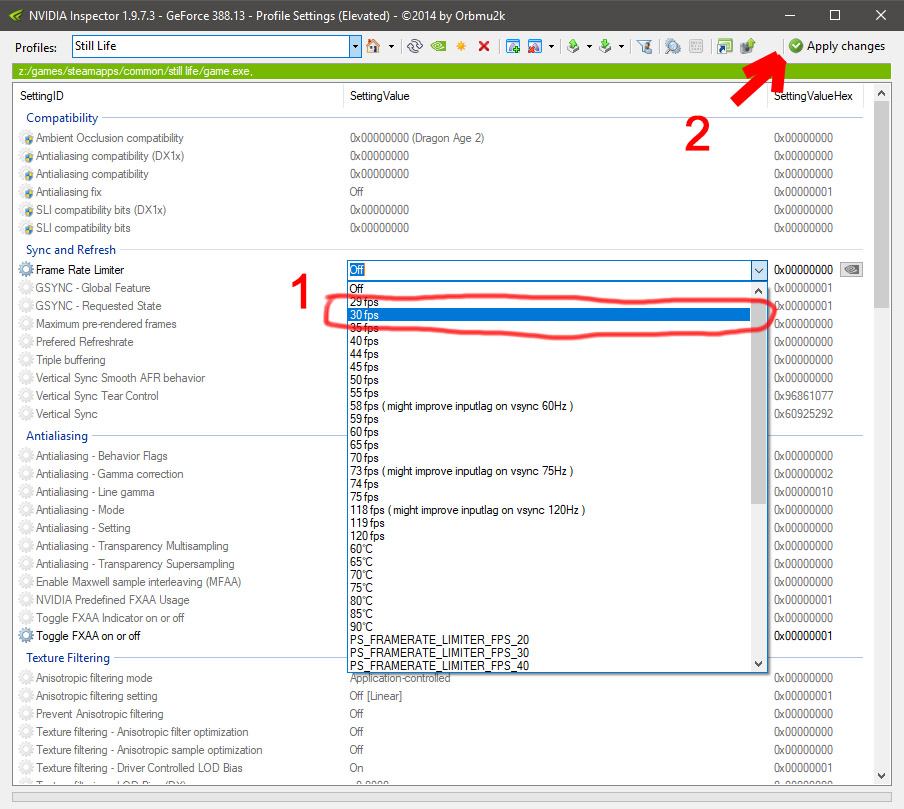Select 30 fps in the dropdown list

pyautogui.click(x=550, y=315)
